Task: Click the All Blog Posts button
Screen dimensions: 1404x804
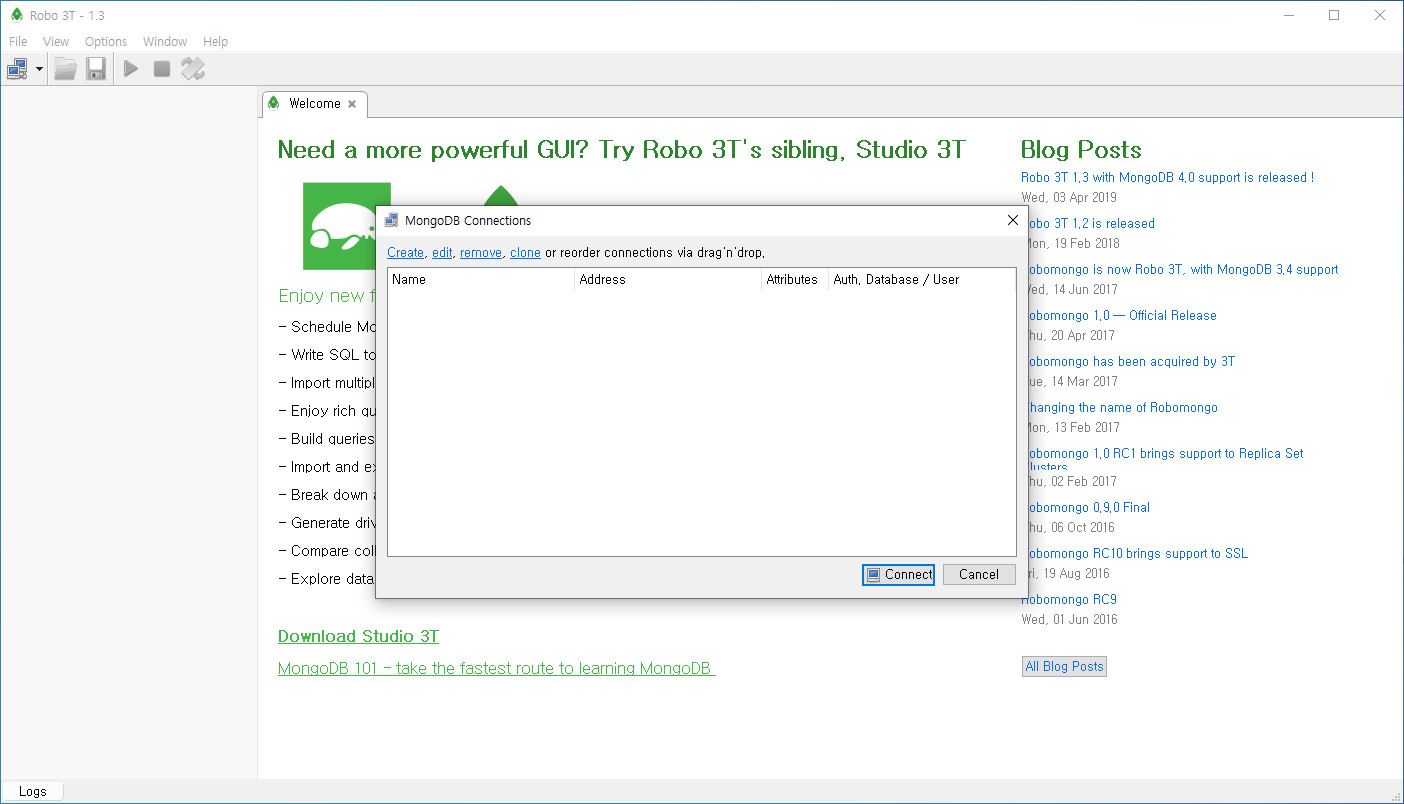Action: (x=1064, y=666)
